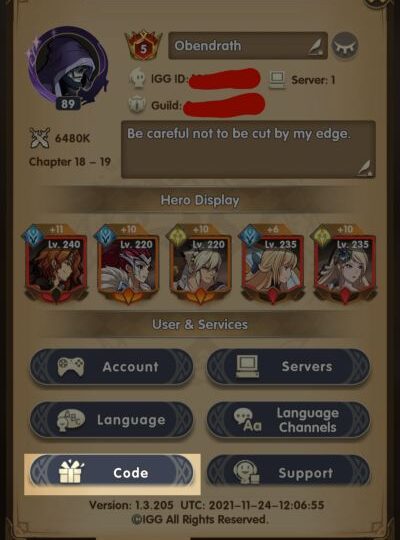
Task: Select the first Lv. 220 hero with +10
Action: pos(128,265)
